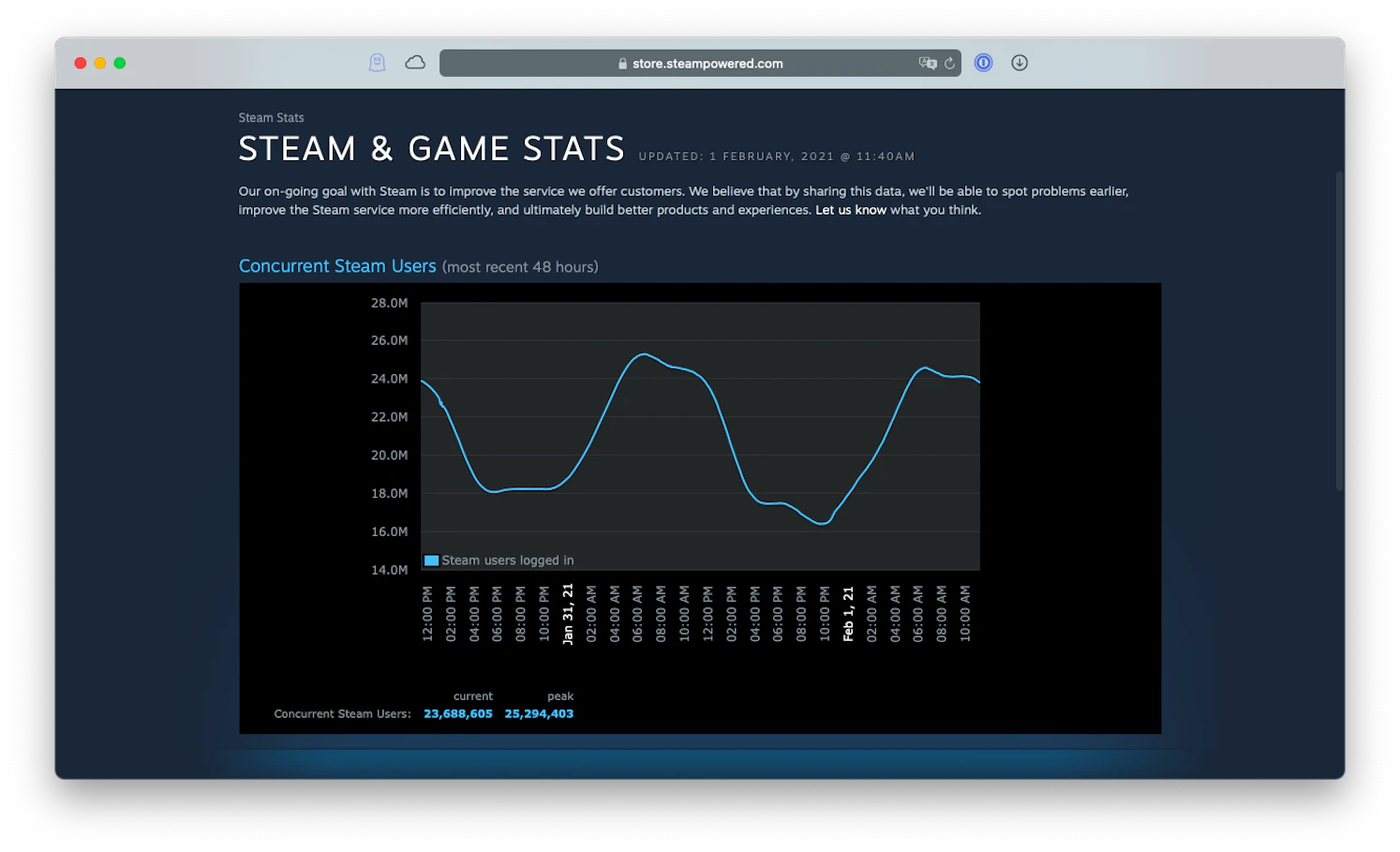Click the blue legend square in the chart

(x=430, y=560)
